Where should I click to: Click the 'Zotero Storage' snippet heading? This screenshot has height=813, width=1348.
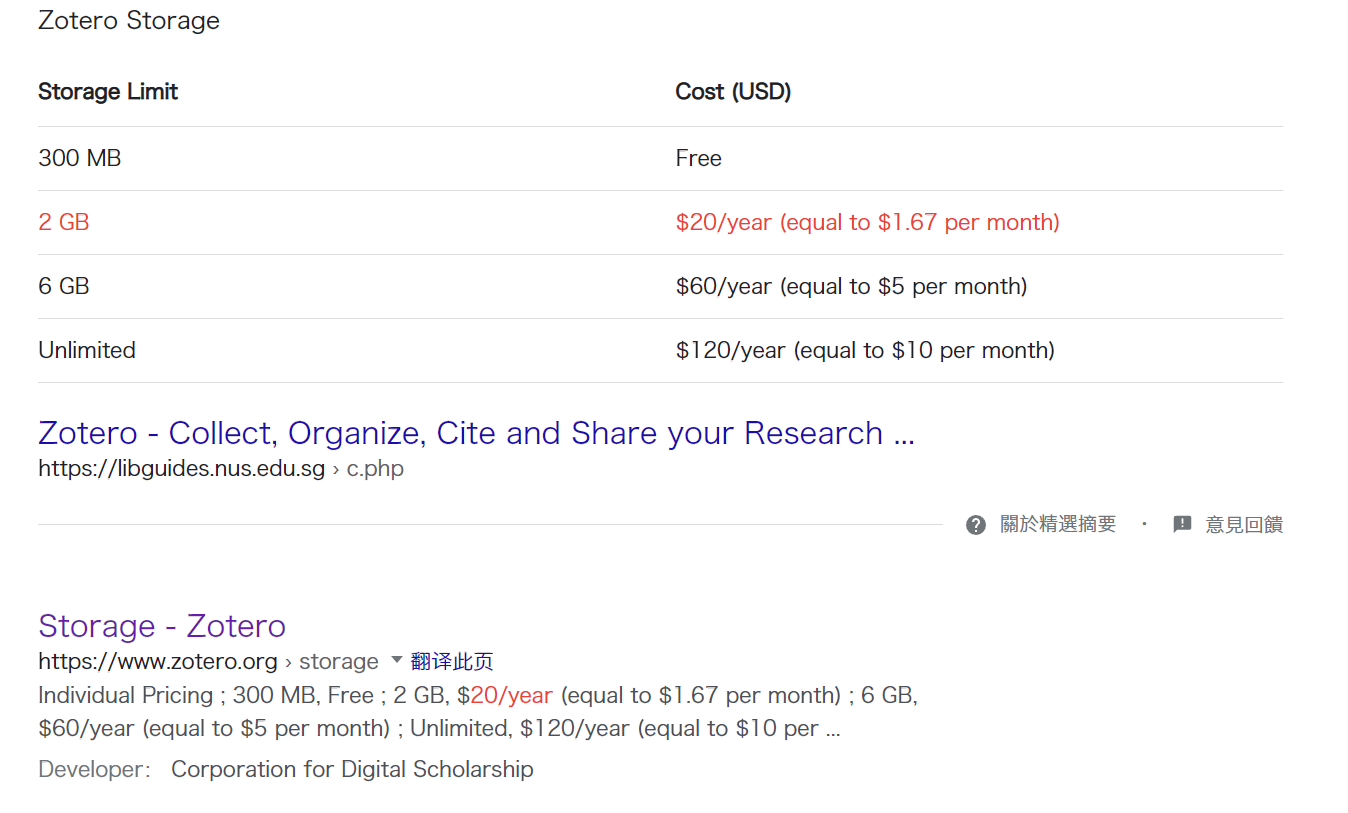(x=129, y=21)
